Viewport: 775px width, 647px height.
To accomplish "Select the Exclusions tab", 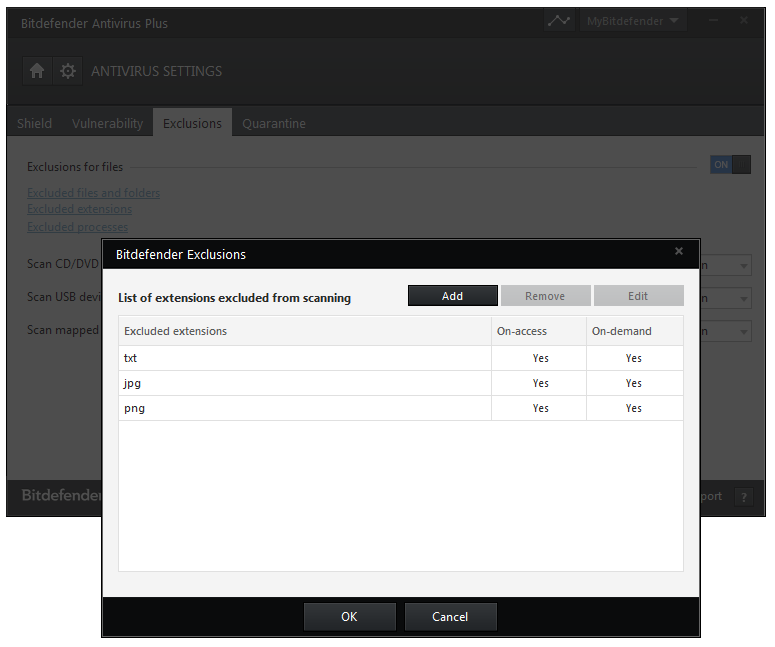I will [x=192, y=123].
